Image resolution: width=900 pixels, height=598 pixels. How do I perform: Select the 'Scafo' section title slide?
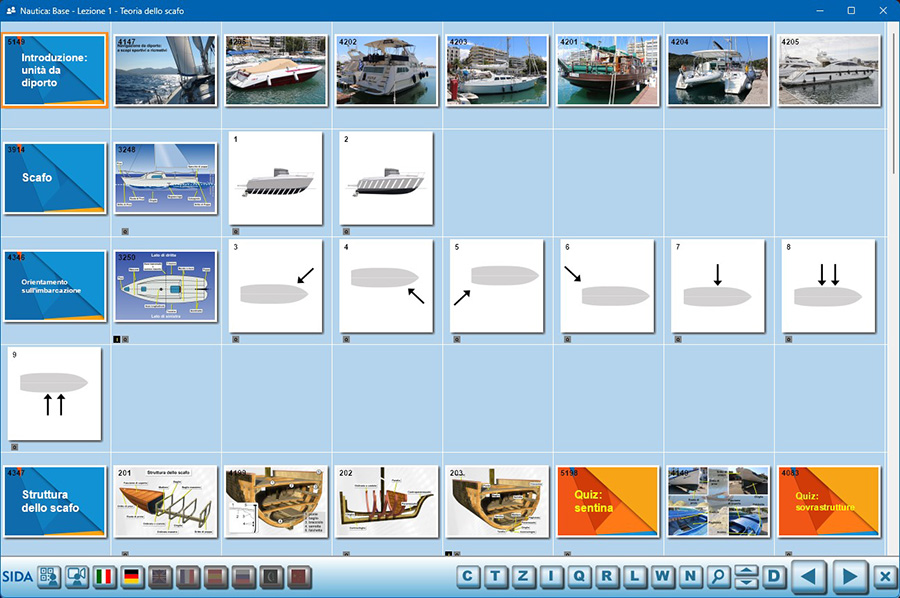pos(55,178)
